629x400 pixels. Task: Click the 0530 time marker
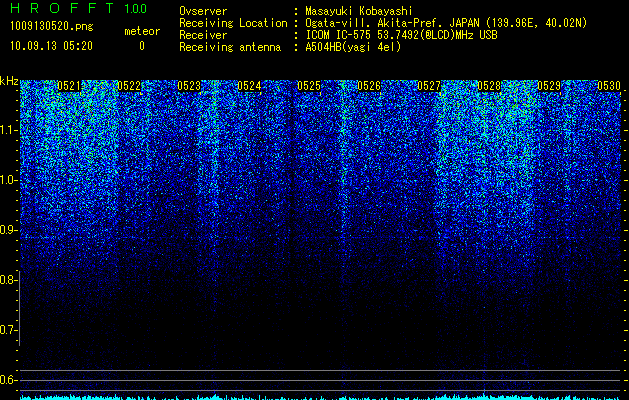click(x=609, y=86)
